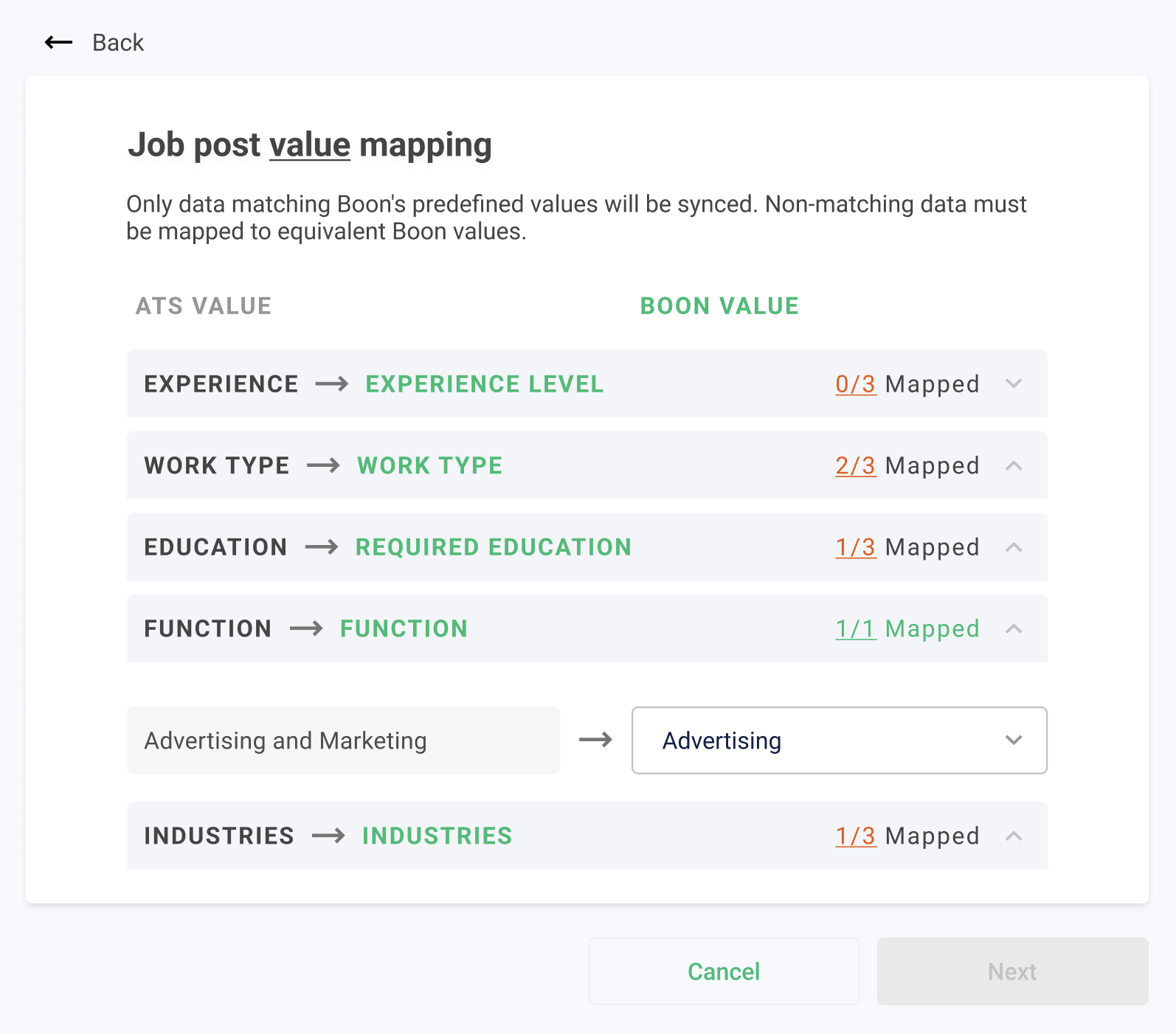Click the Back arrow icon
This screenshot has width=1176, height=1034.
click(x=58, y=43)
